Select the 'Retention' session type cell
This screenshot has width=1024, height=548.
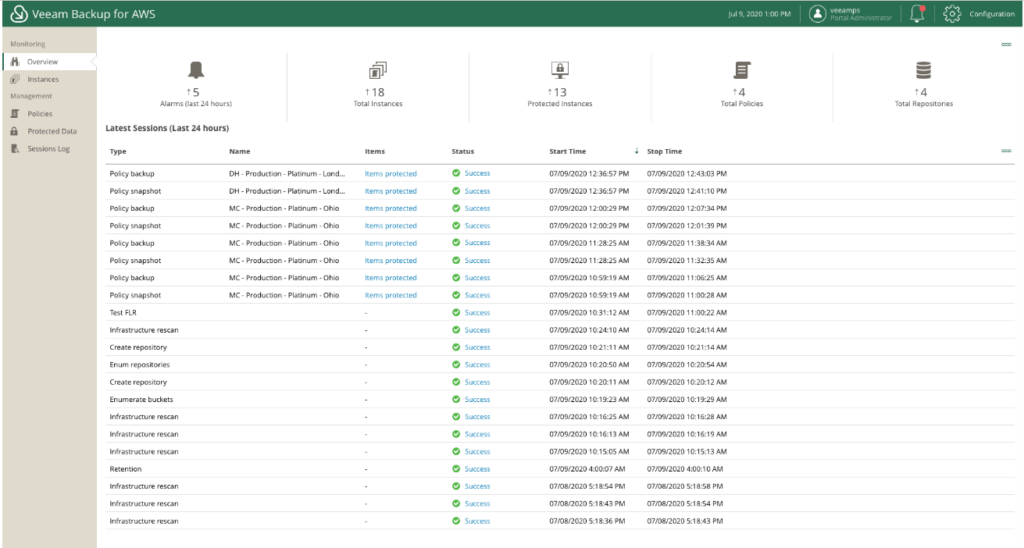125,469
